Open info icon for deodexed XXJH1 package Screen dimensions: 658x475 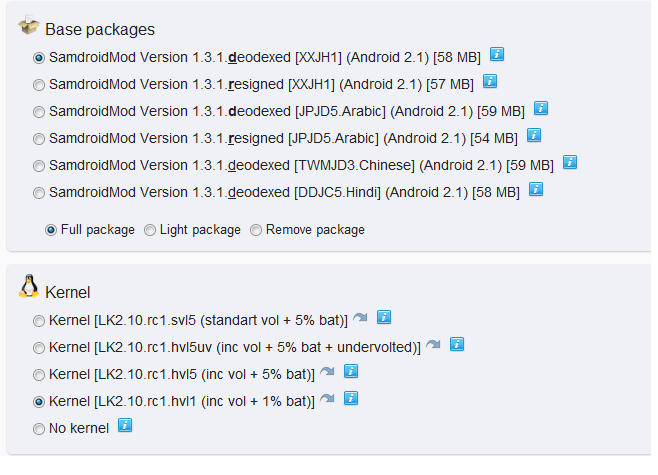pos(497,54)
